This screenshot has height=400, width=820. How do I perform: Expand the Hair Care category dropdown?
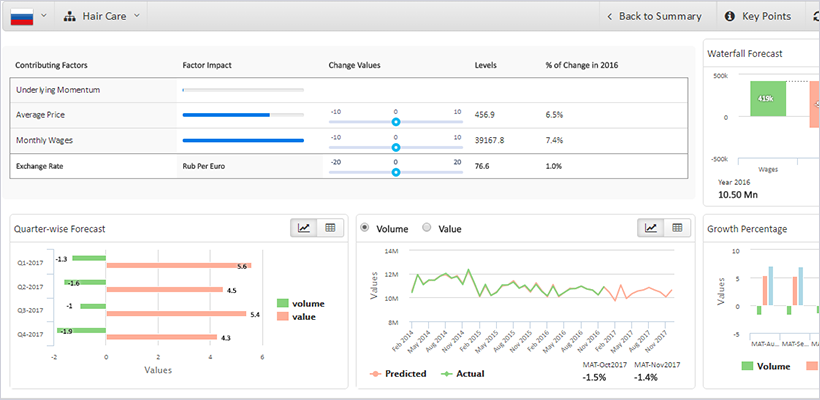coord(137,16)
